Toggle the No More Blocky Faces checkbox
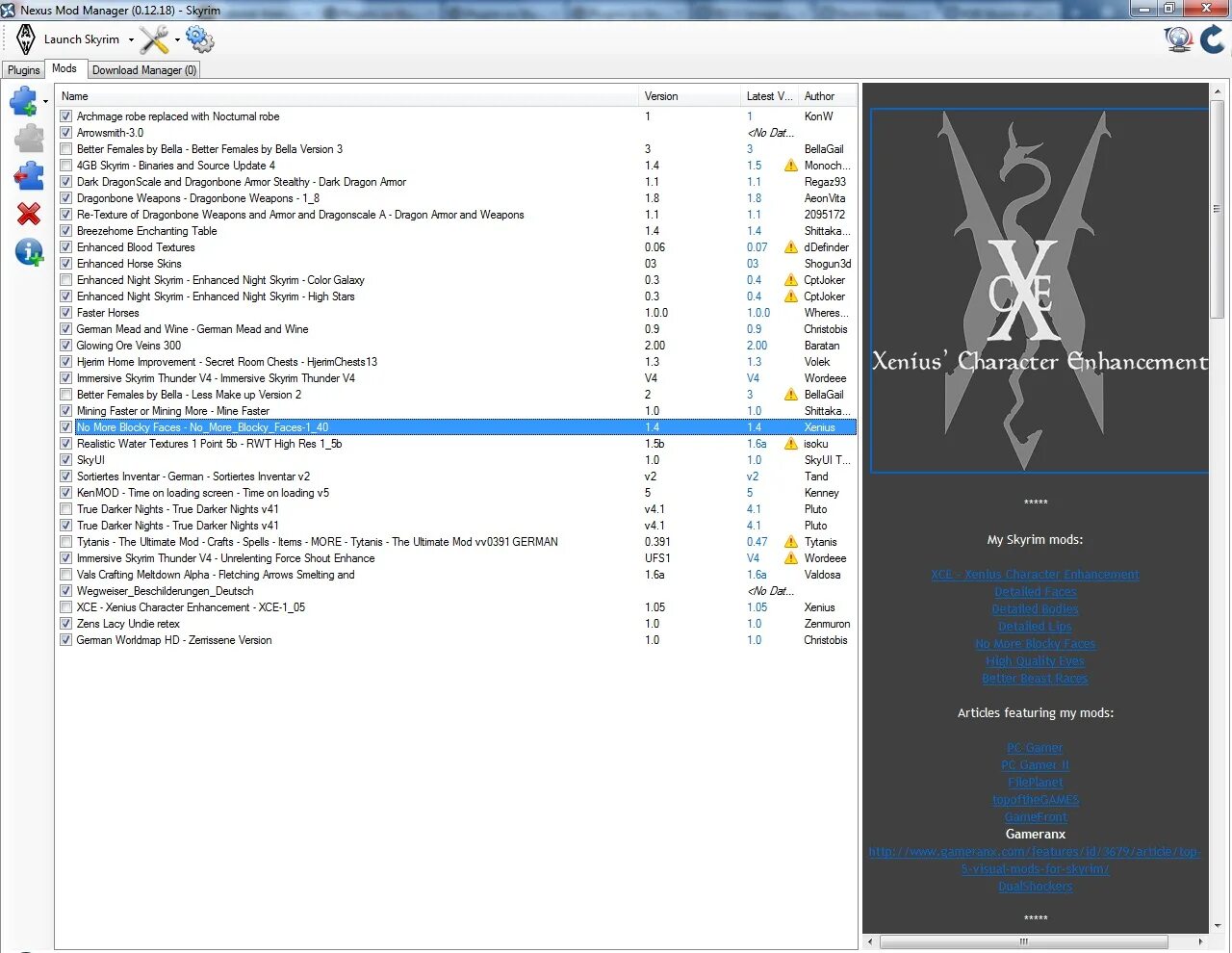Viewport: 1232px width, 953px height. point(65,427)
